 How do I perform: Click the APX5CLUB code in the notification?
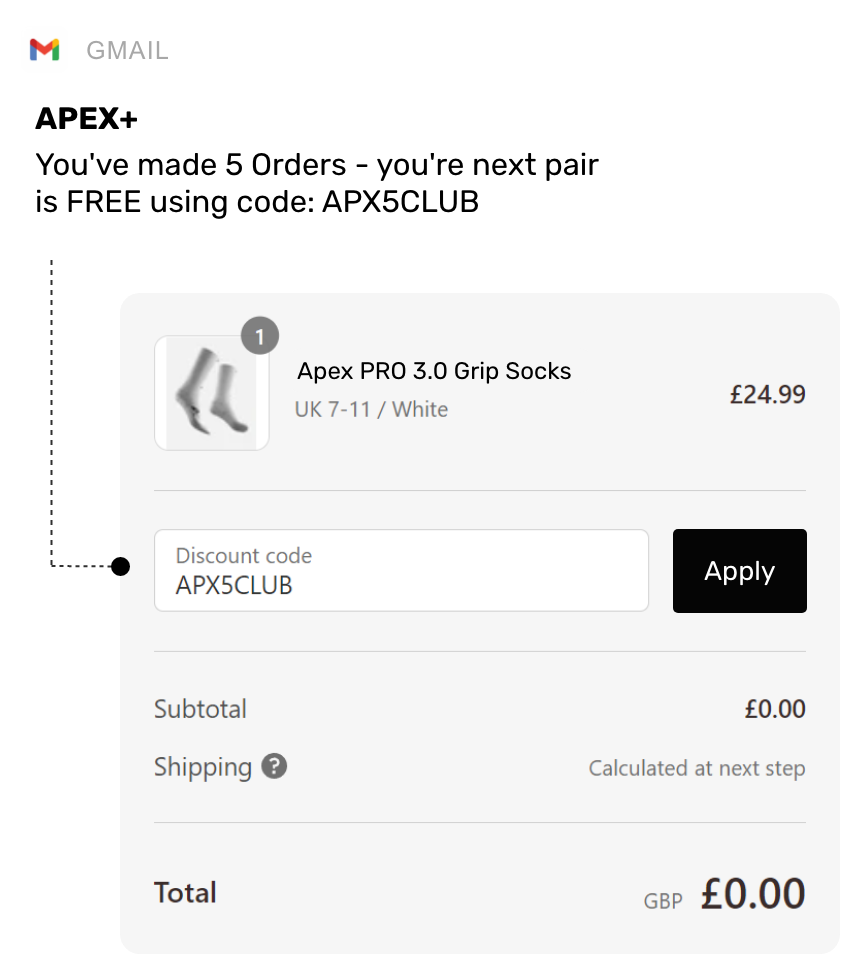(400, 202)
